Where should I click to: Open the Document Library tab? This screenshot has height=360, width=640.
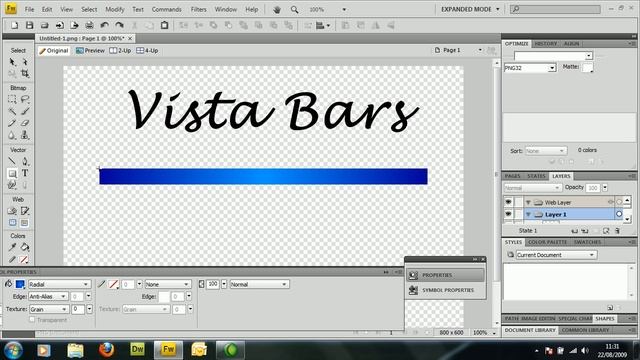point(530,330)
